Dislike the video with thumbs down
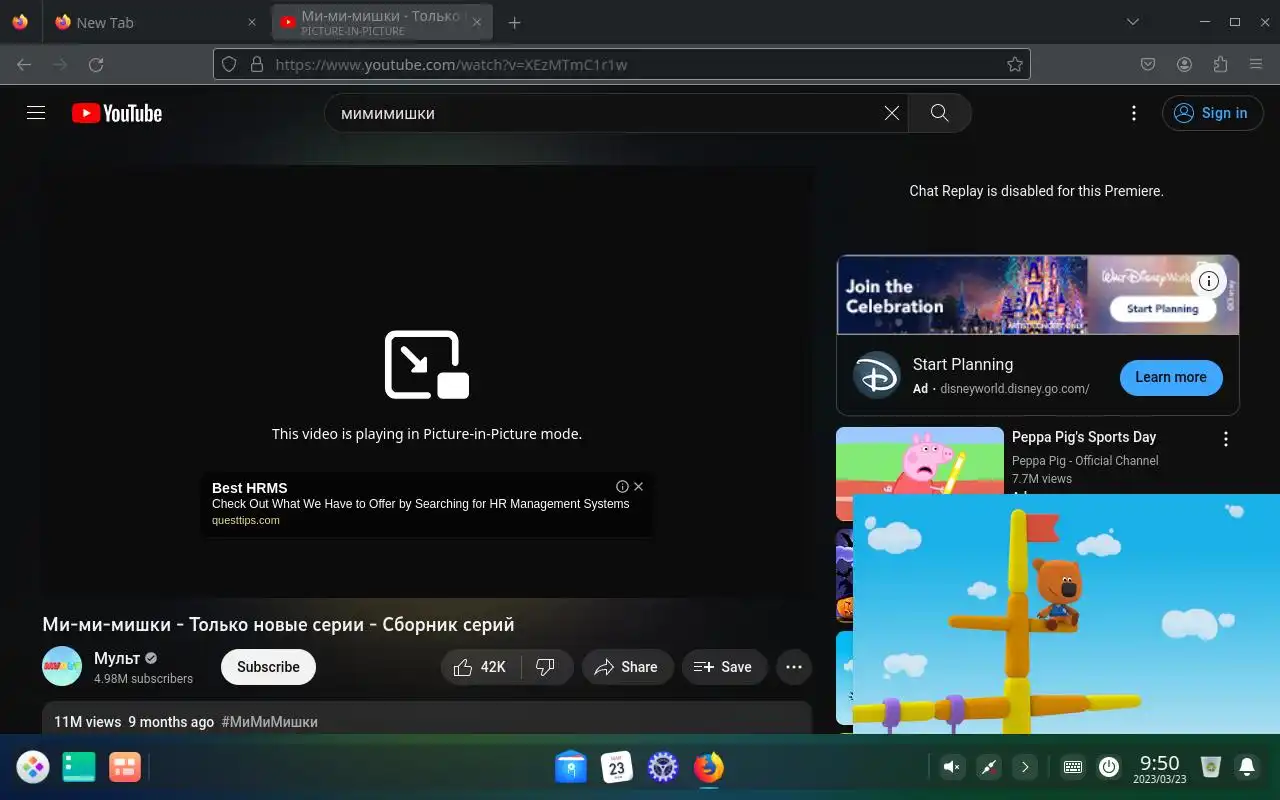 (546, 667)
